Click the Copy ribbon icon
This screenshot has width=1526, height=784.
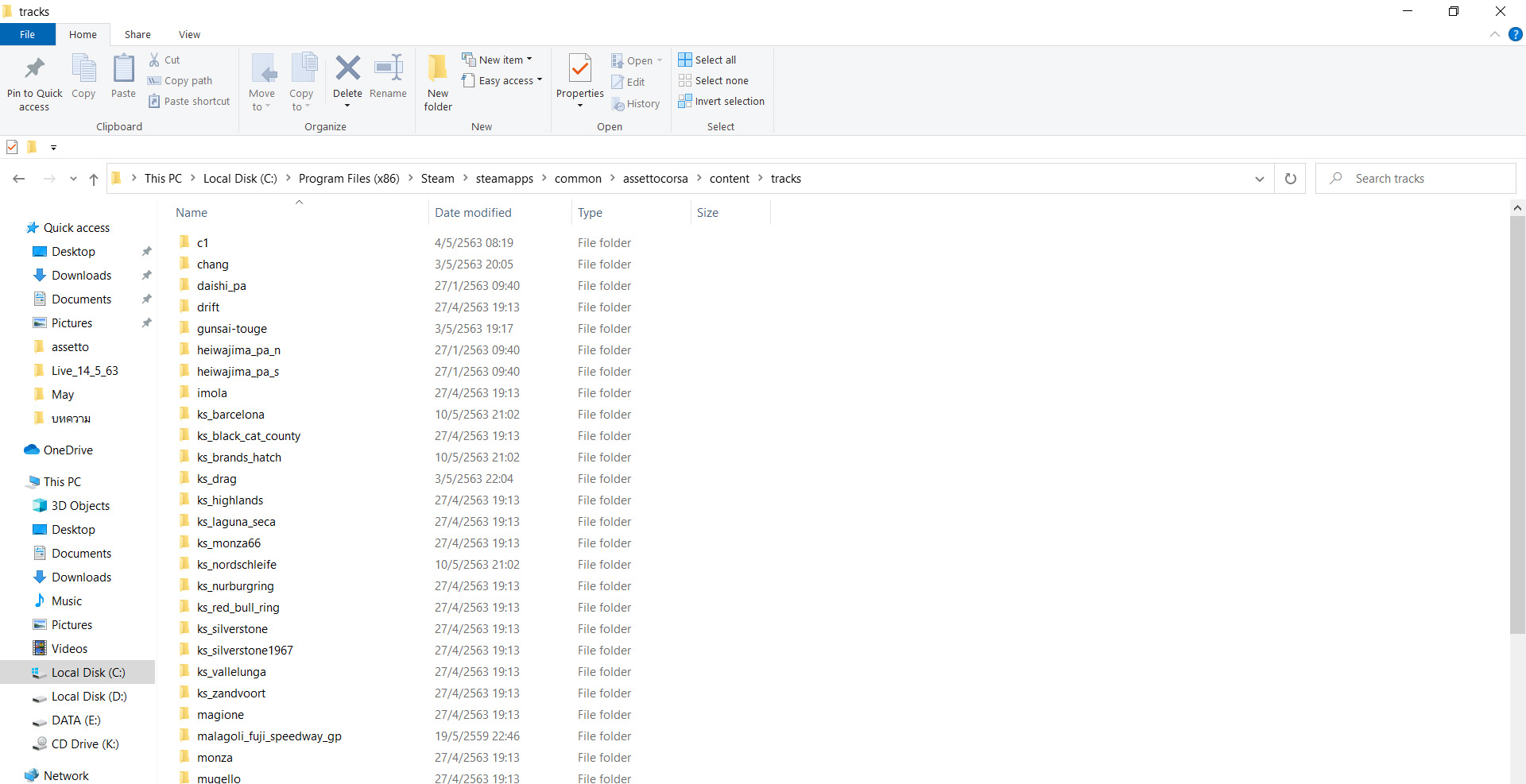point(83,68)
